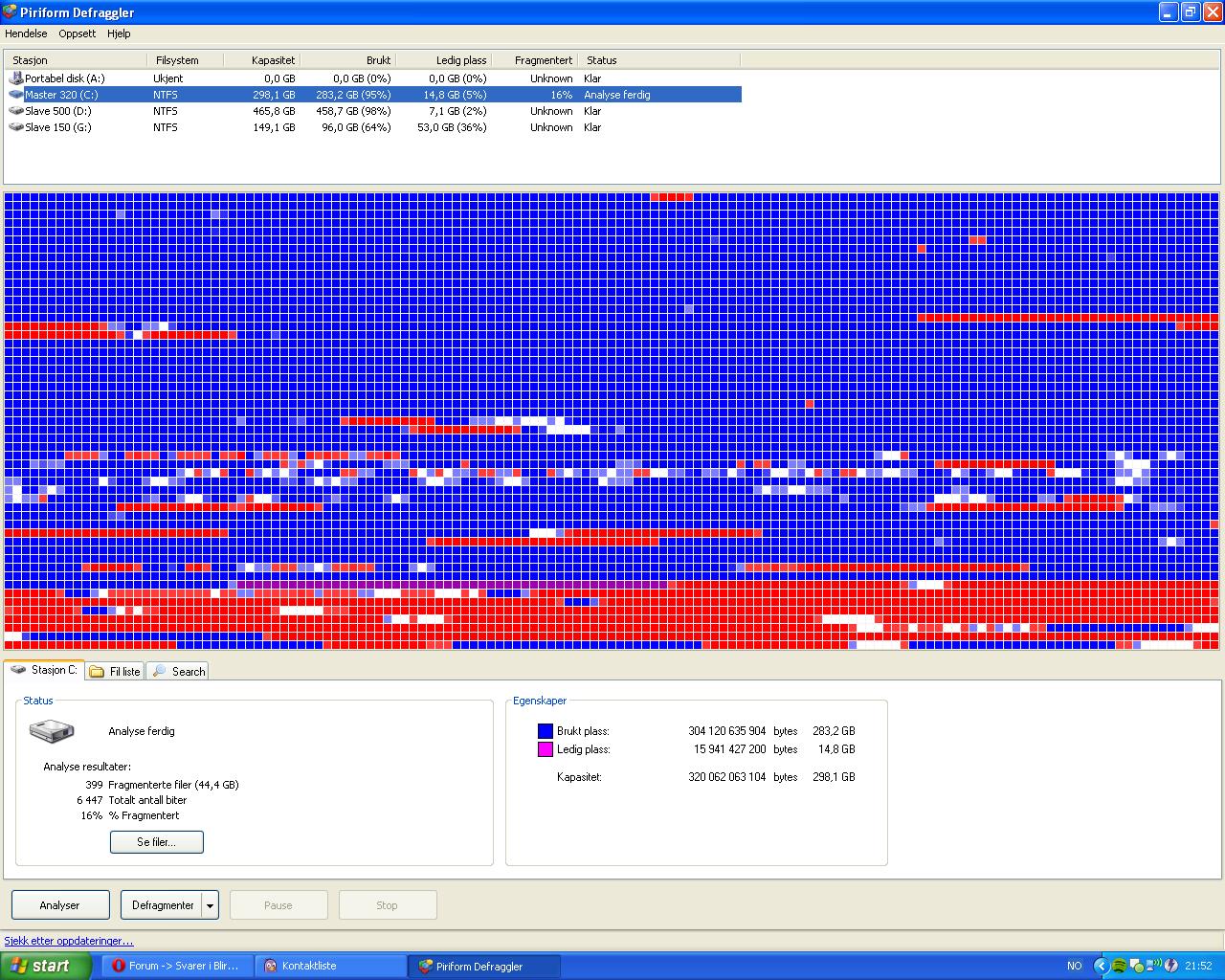The width and height of the screenshot is (1225, 980).
Task: Expand hidden tray icons arrow
Action: (x=1102, y=966)
